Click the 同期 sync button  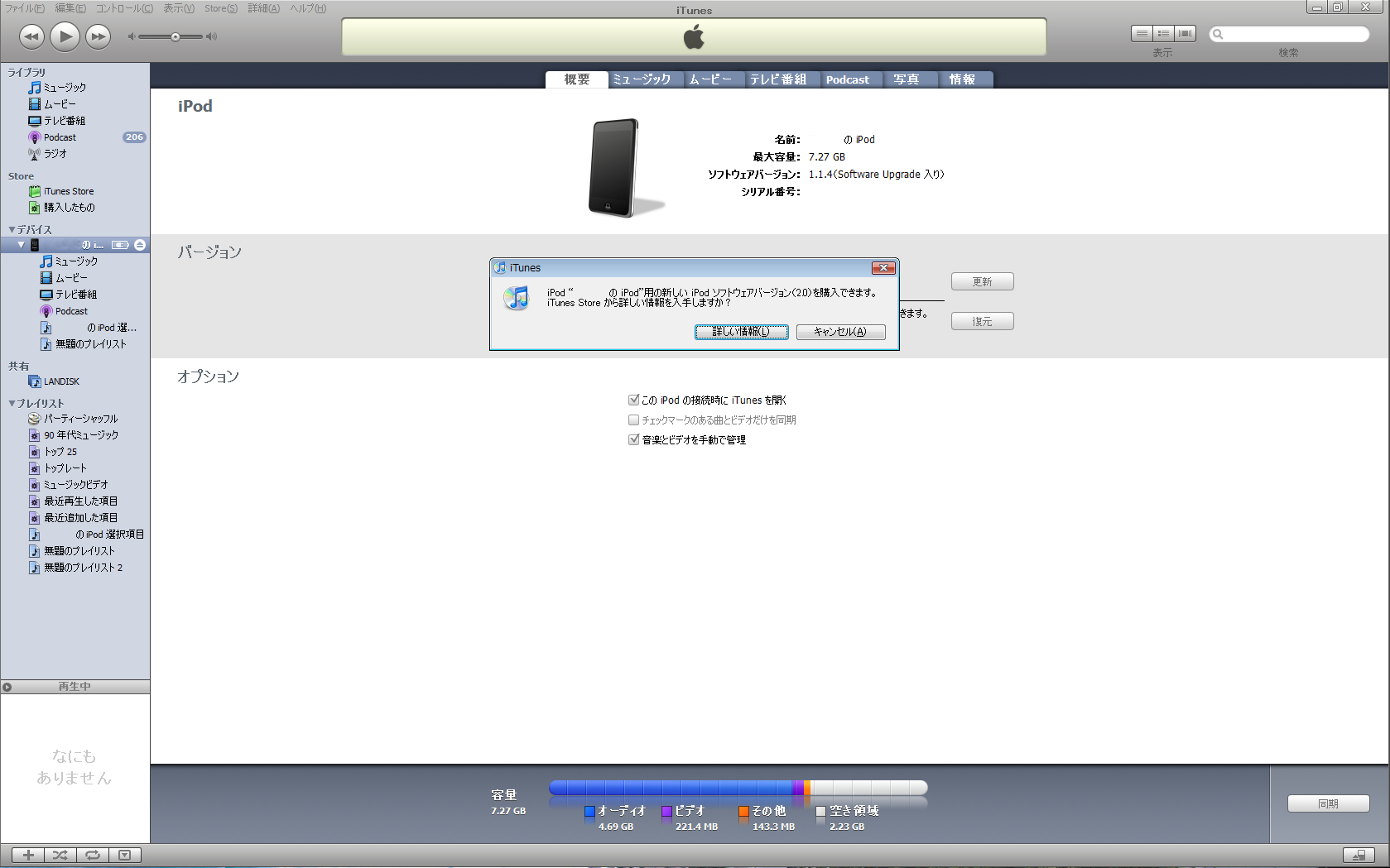[1328, 803]
